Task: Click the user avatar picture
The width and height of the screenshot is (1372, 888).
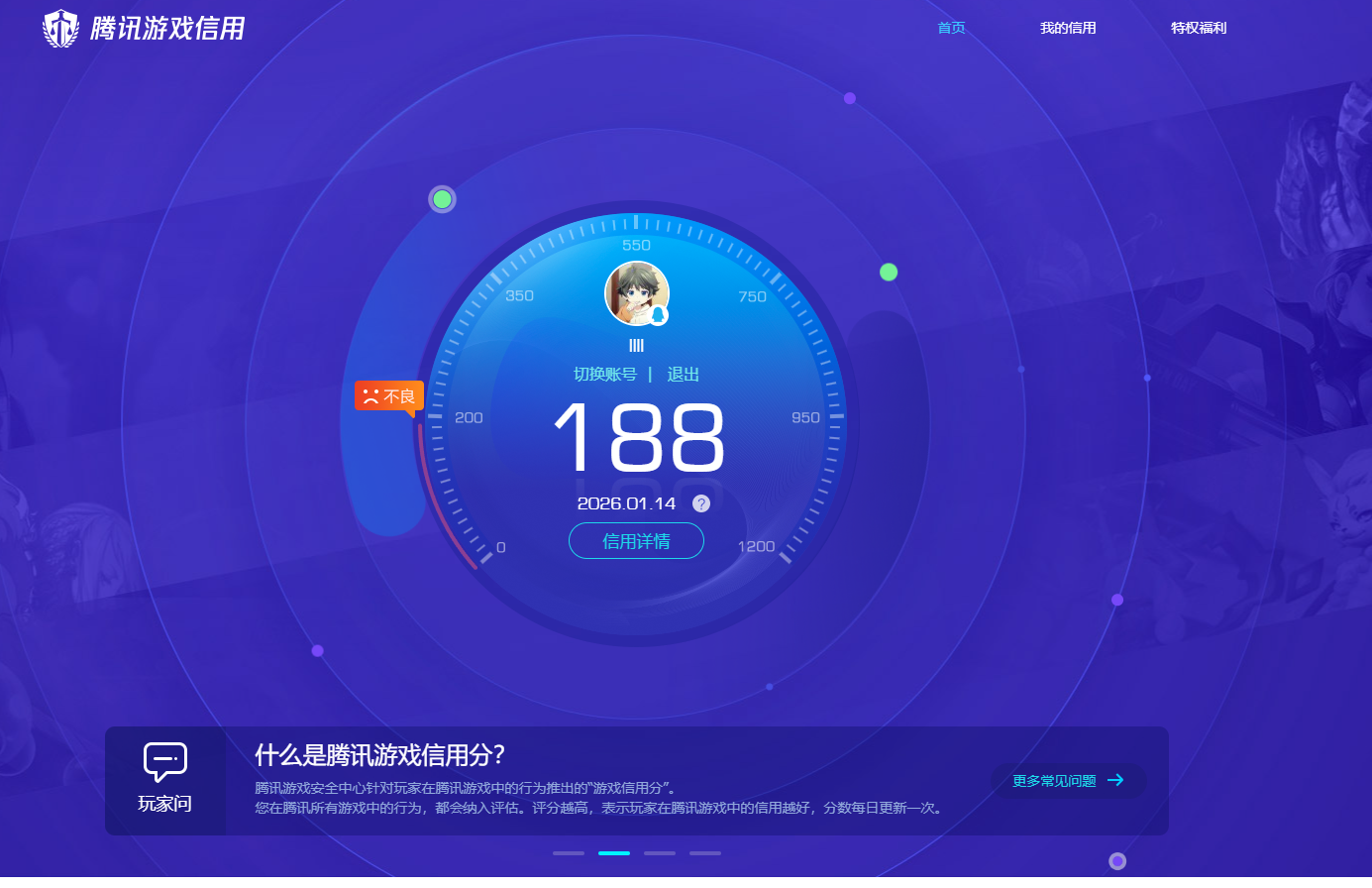Action: [635, 292]
